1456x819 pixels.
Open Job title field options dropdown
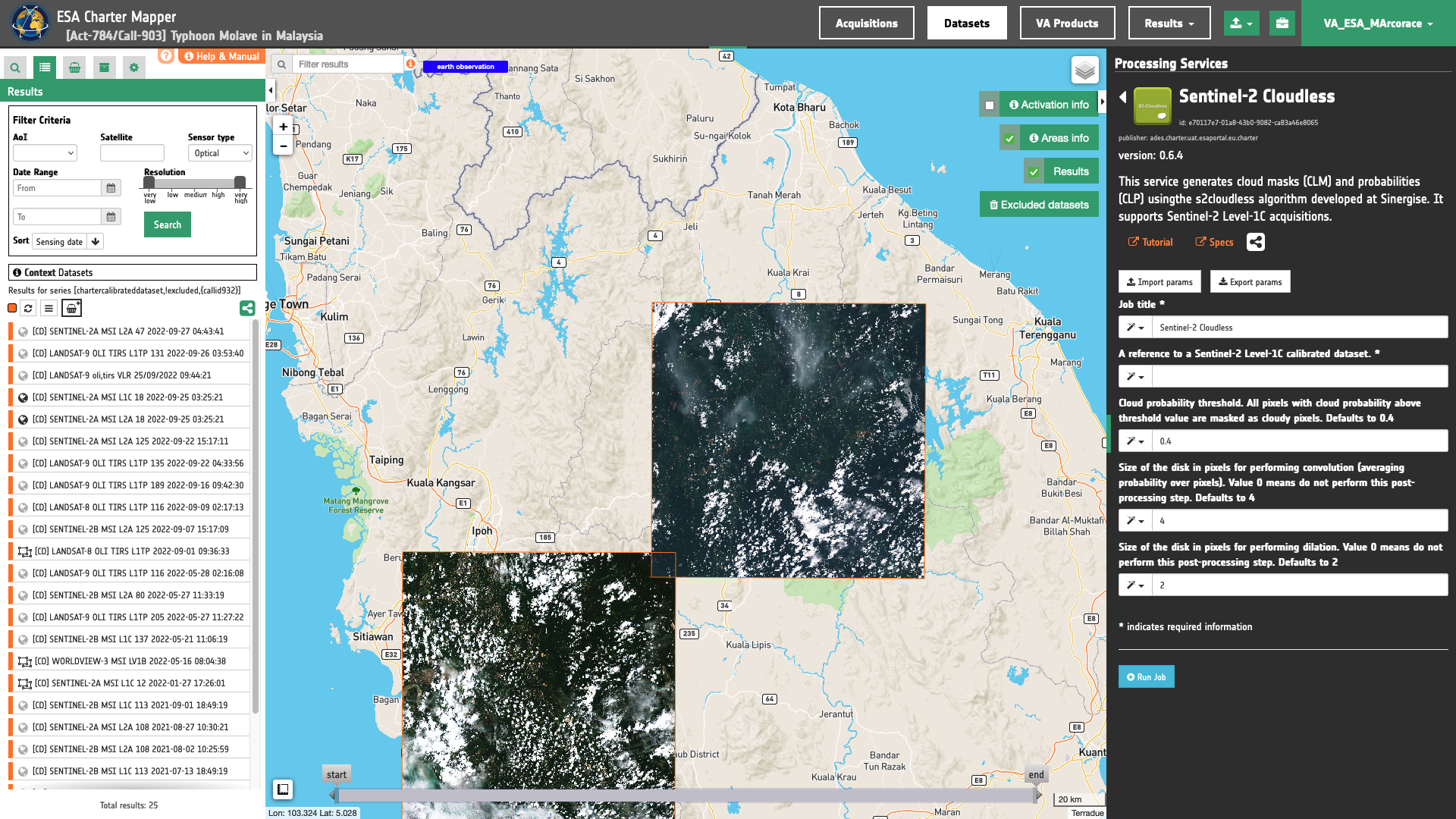[1135, 328]
